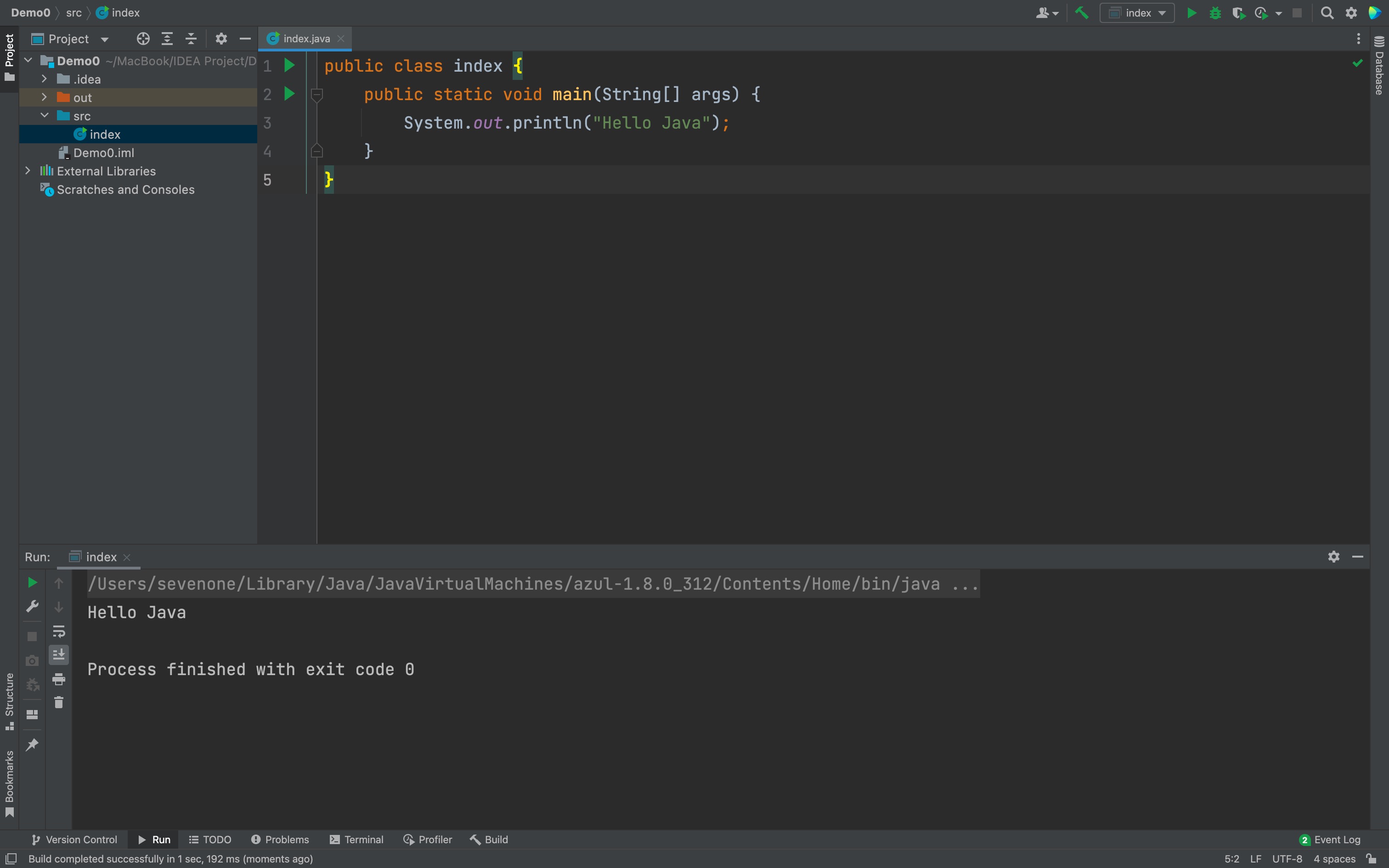
Task: Click Collapse All icon in Project toolbar
Action: [x=191, y=39]
